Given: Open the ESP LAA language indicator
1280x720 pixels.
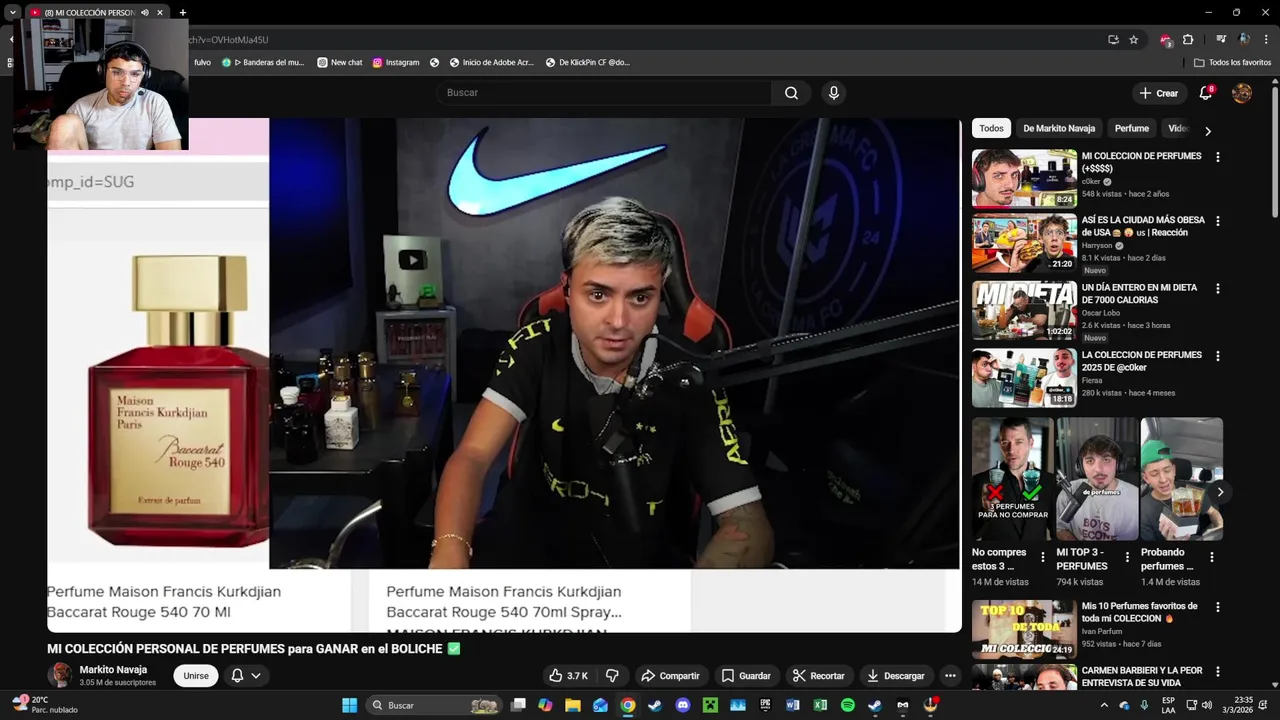Looking at the screenshot, I should tap(1168, 705).
